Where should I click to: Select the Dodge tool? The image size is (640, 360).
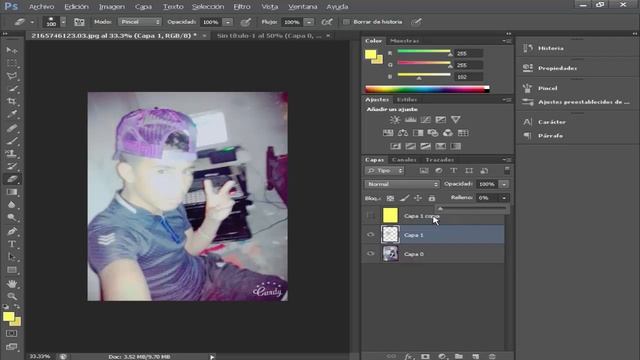pyautogui.click(x=12, y=218)
